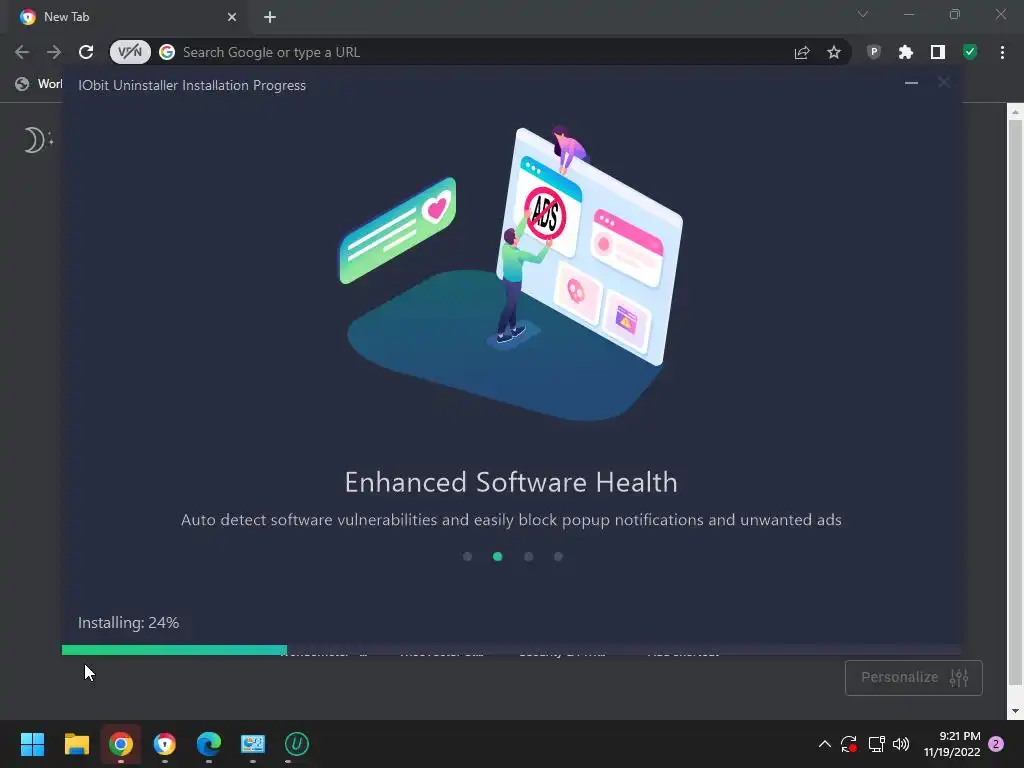
Task: Click the Enhanced Software Health heading
Action: (511, 483)
